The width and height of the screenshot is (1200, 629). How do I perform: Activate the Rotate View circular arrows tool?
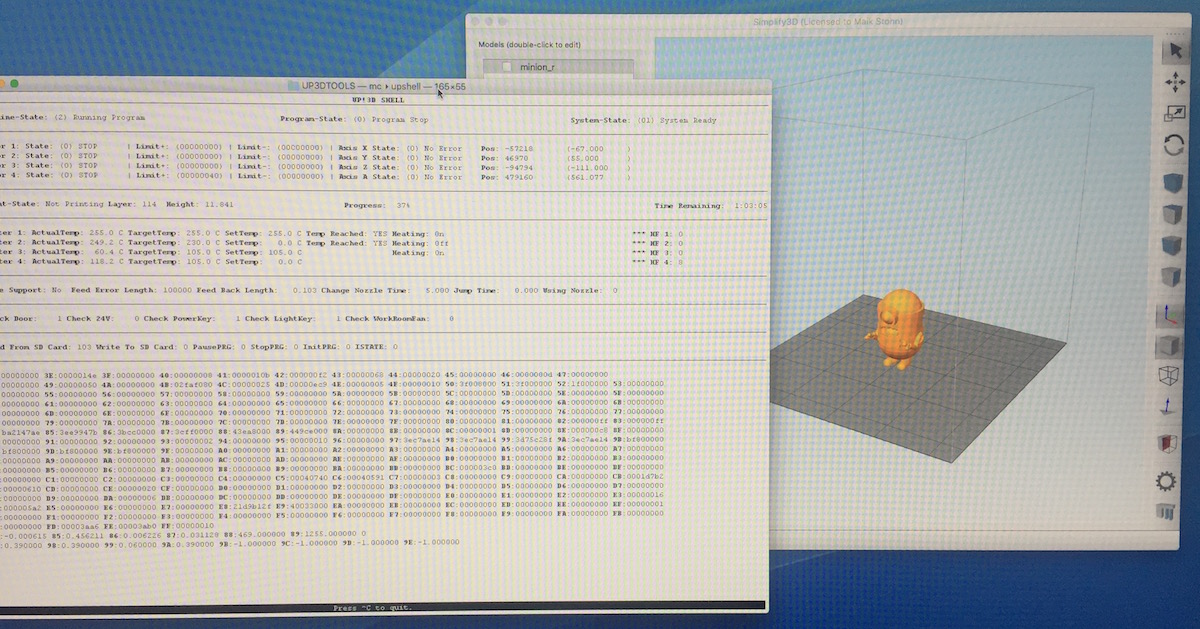click(1176, 145)
